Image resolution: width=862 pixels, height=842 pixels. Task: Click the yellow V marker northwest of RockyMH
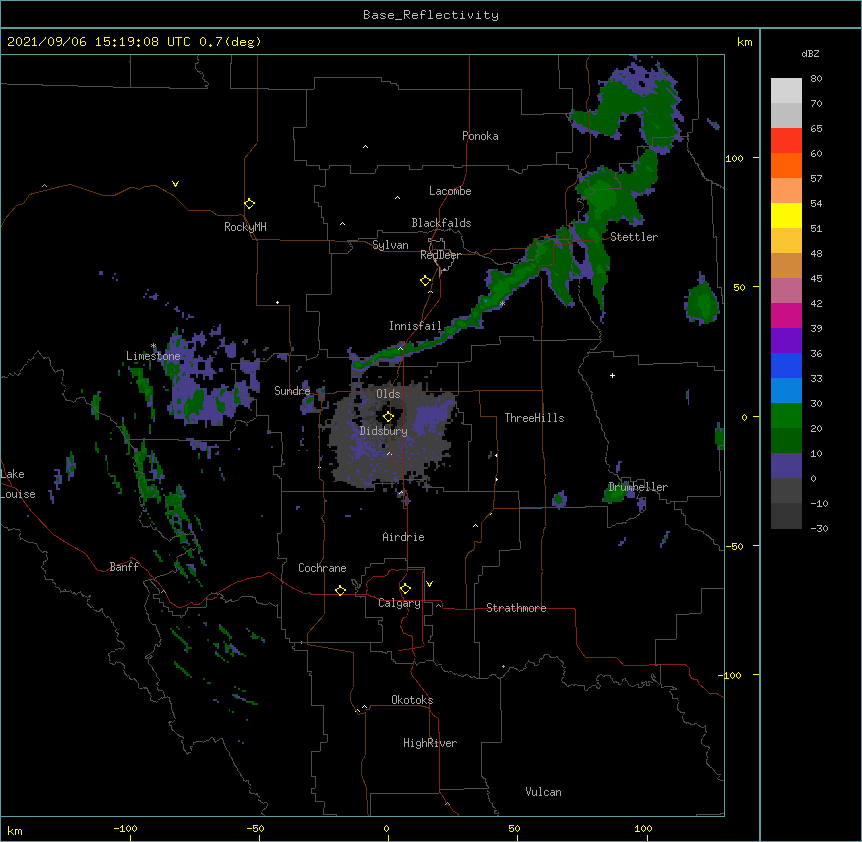(175, 184)
